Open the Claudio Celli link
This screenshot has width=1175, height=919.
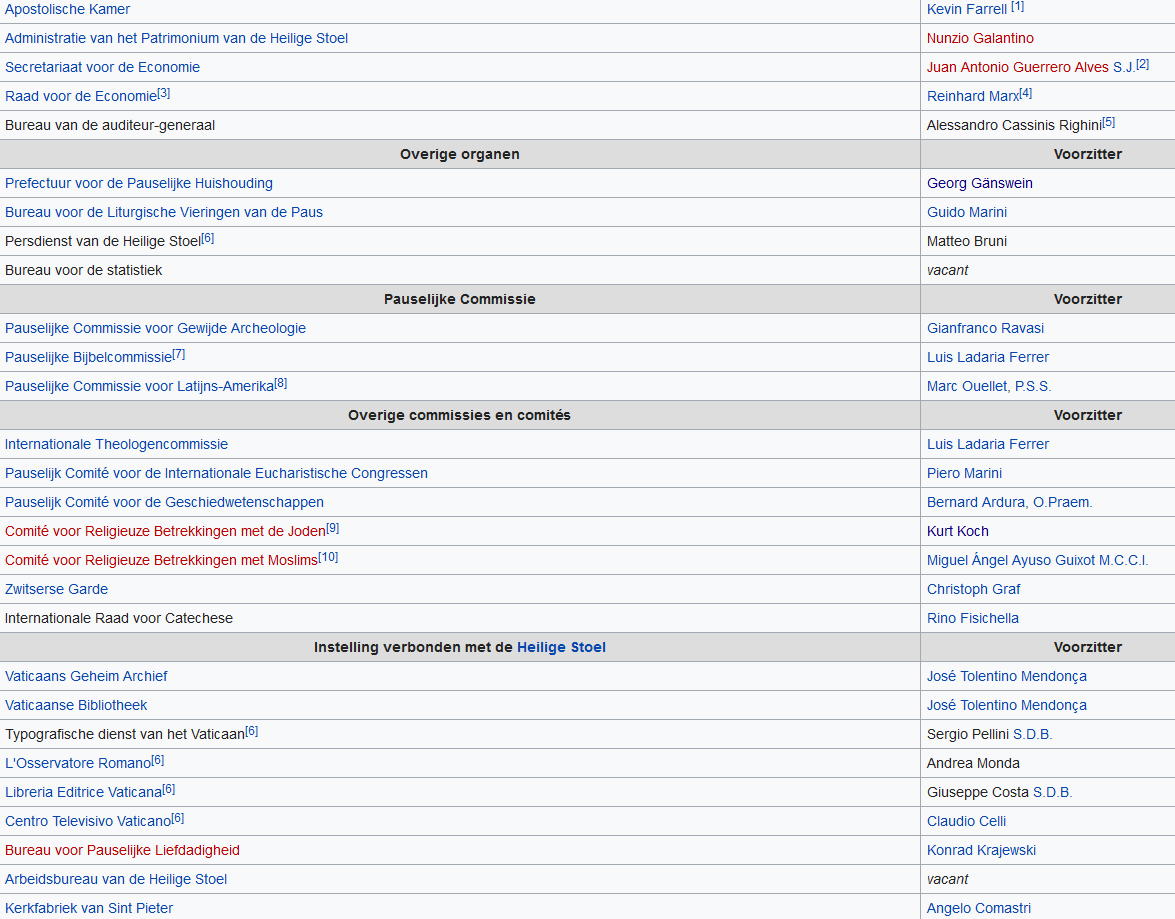[967, 822]
